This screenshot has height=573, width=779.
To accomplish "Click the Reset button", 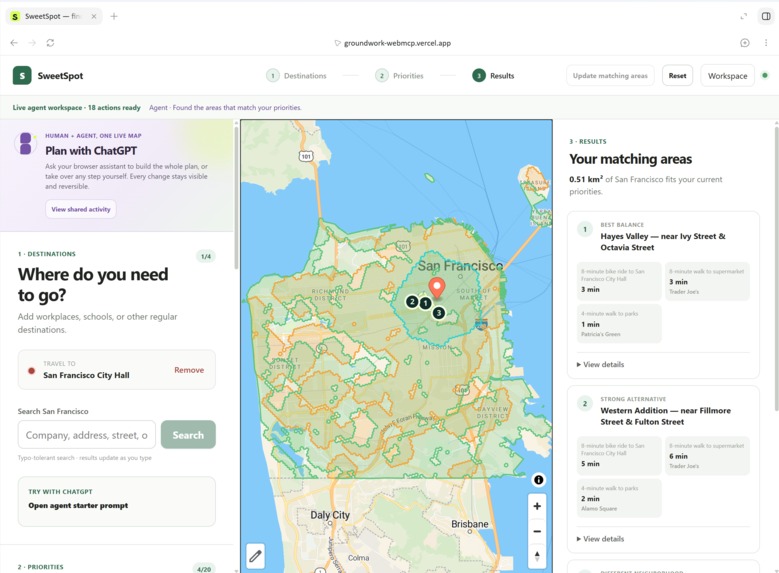I will [x=677, y=76].
